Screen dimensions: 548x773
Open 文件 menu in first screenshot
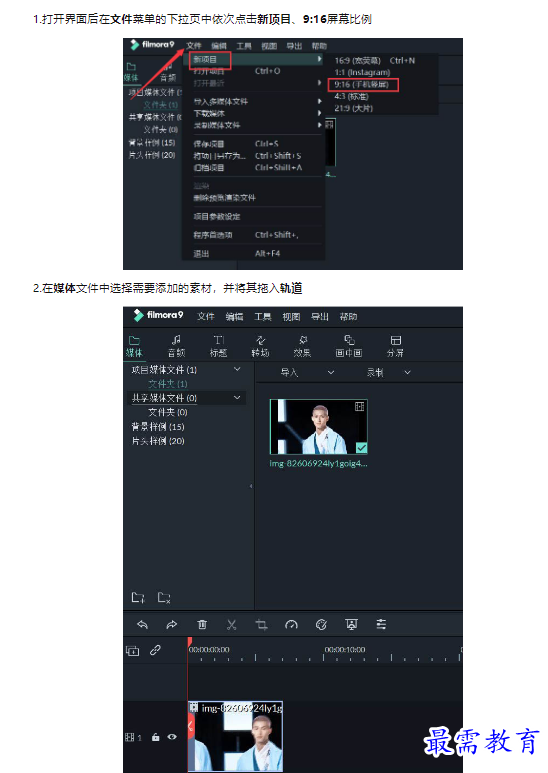(194, 45)
